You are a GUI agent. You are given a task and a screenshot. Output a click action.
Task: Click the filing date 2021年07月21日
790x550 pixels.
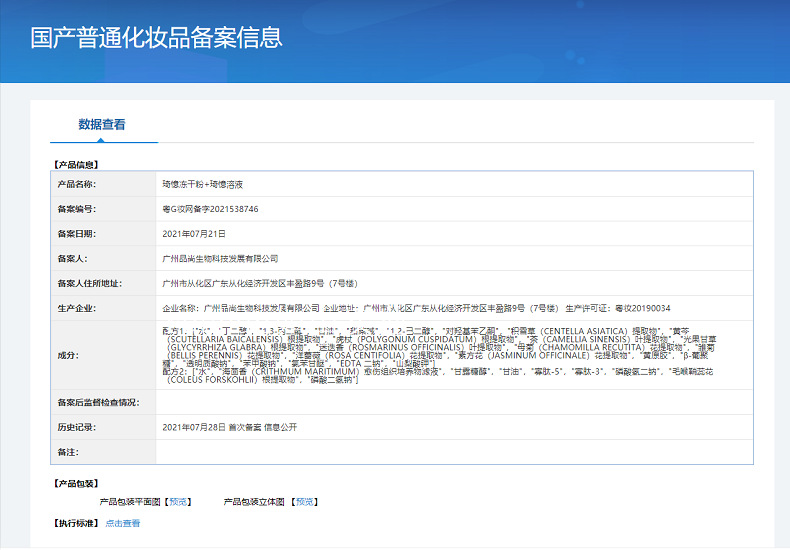click(x=194, y=233)
